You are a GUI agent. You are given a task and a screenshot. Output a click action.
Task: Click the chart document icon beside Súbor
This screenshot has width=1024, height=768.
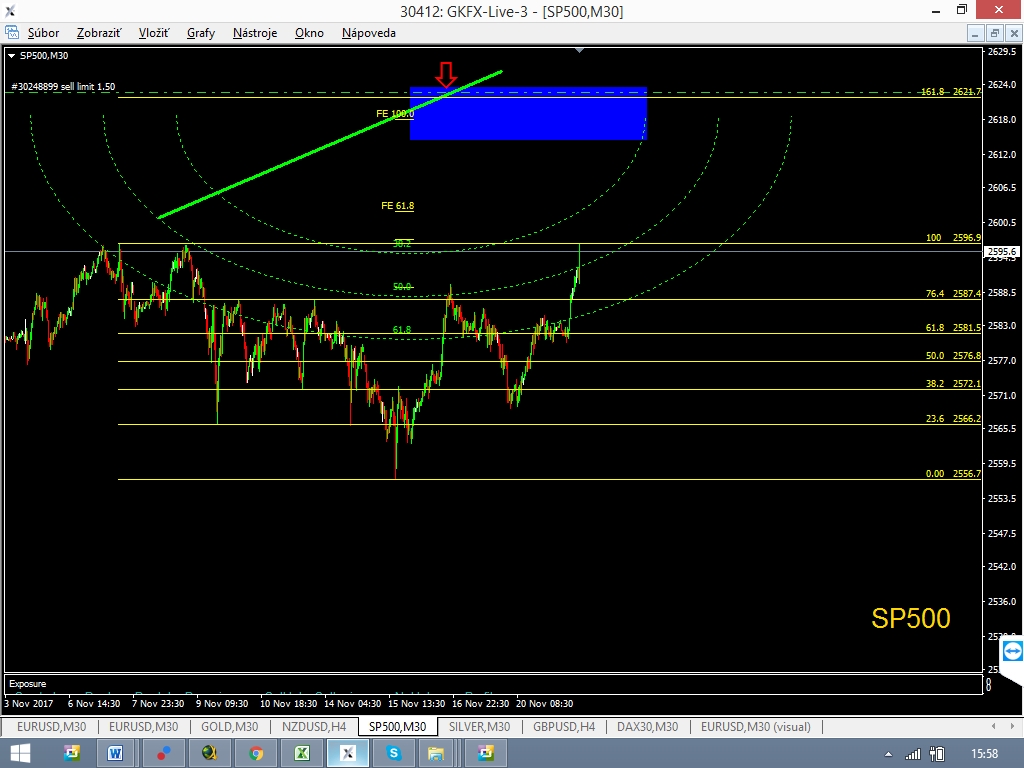(x=12, y=33)
